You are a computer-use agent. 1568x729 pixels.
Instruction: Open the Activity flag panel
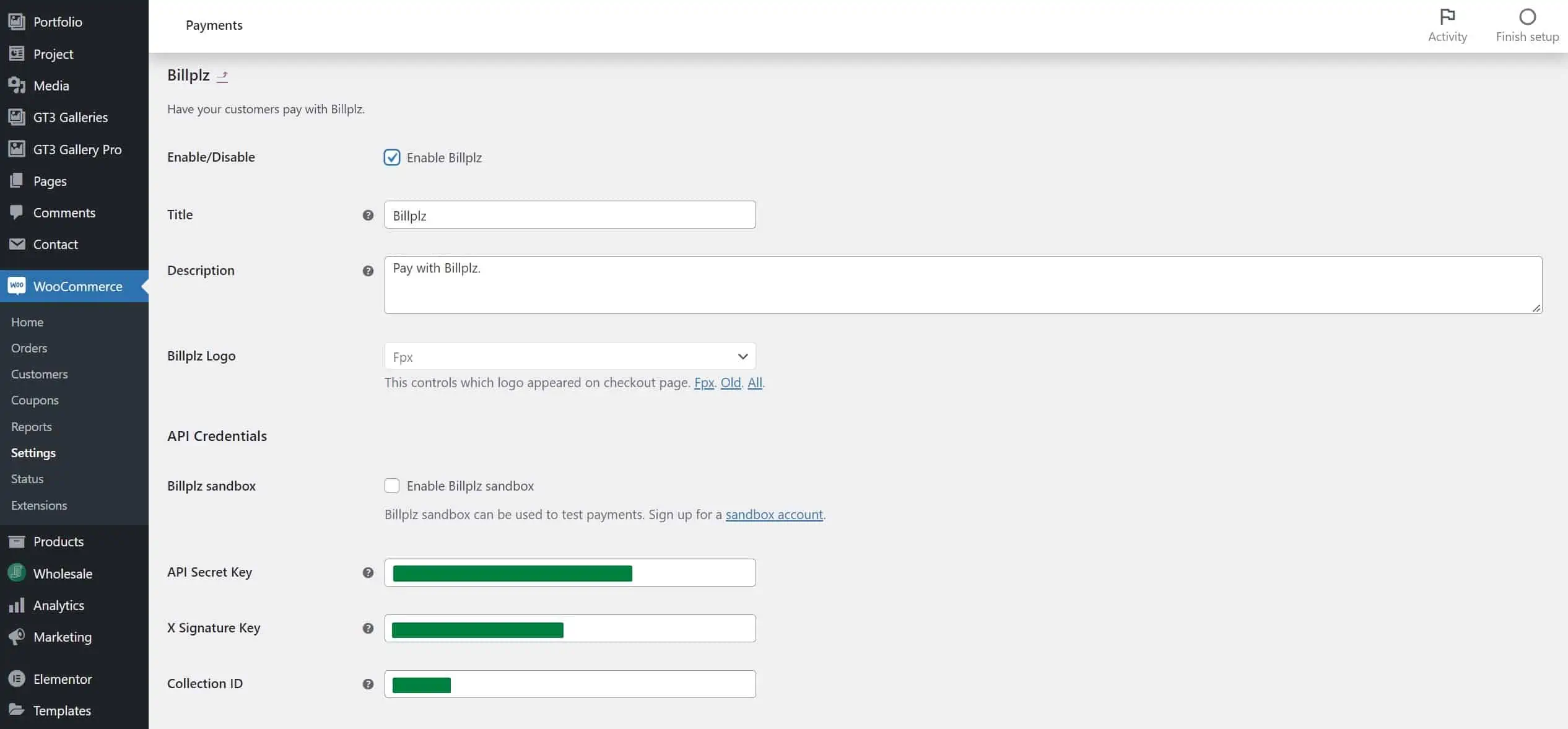tap(1447, 25)
